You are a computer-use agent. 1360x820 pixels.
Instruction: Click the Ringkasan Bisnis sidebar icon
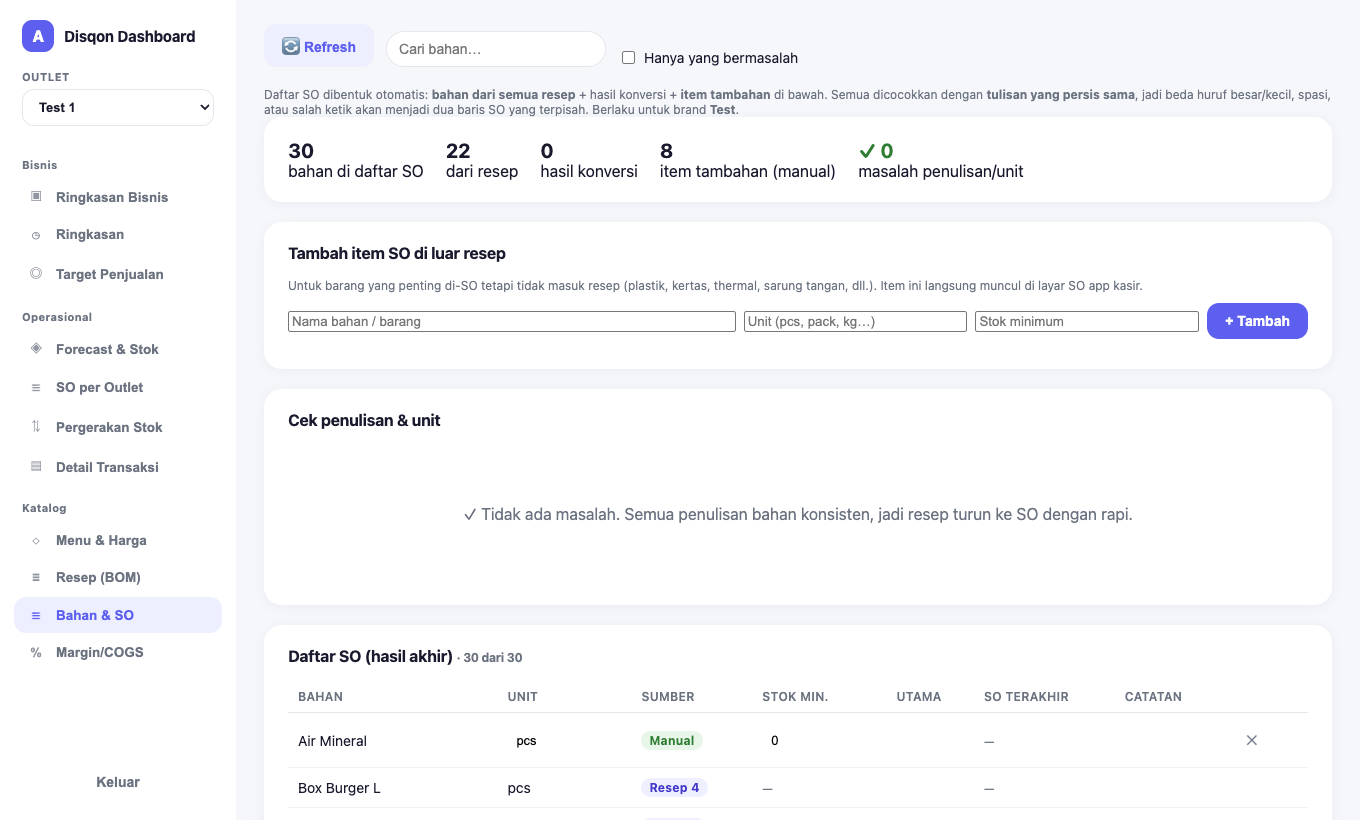click(x=36, y=196)
